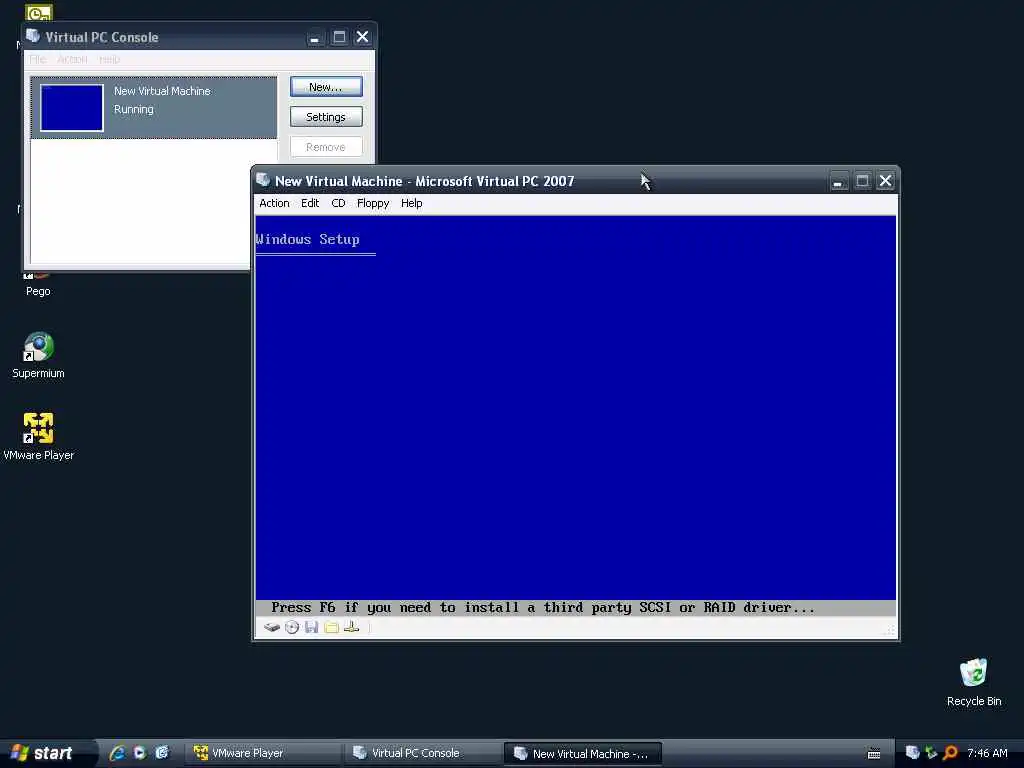Open the Help menu in the VM window

click(411, 203)
